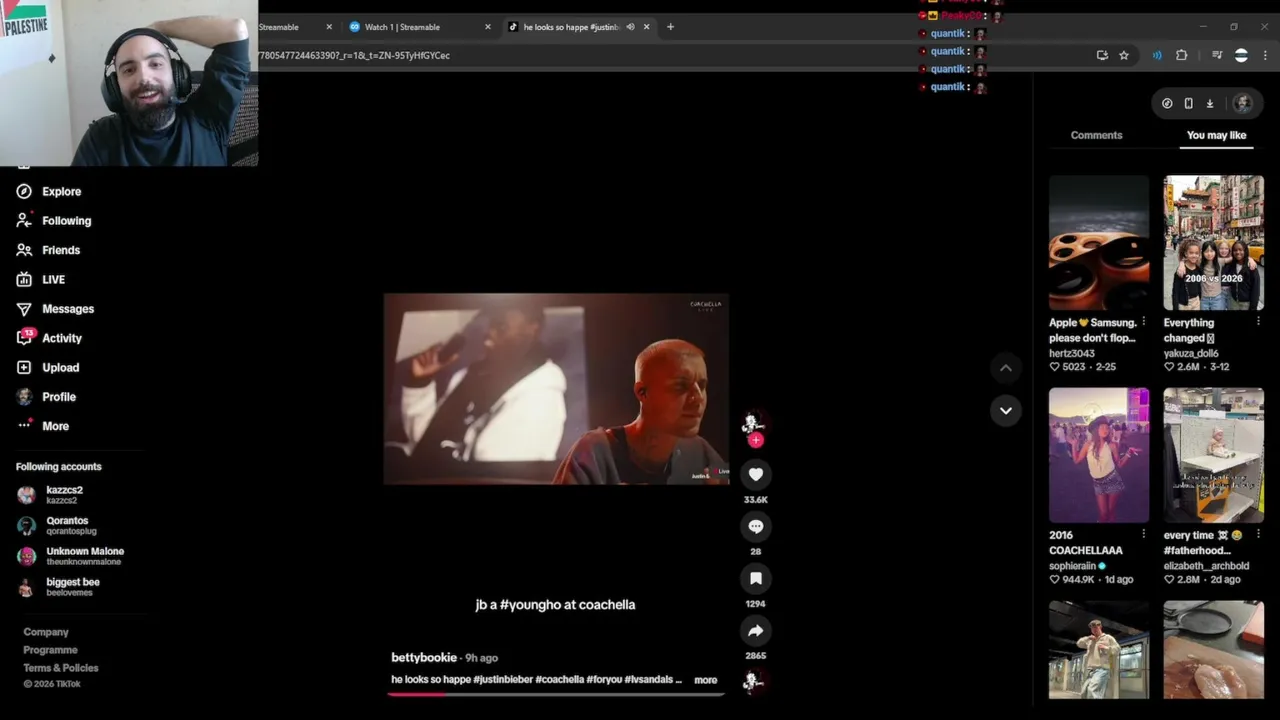
Task: Open the sound disc icon below share
Action: click(x=753, y=681)
